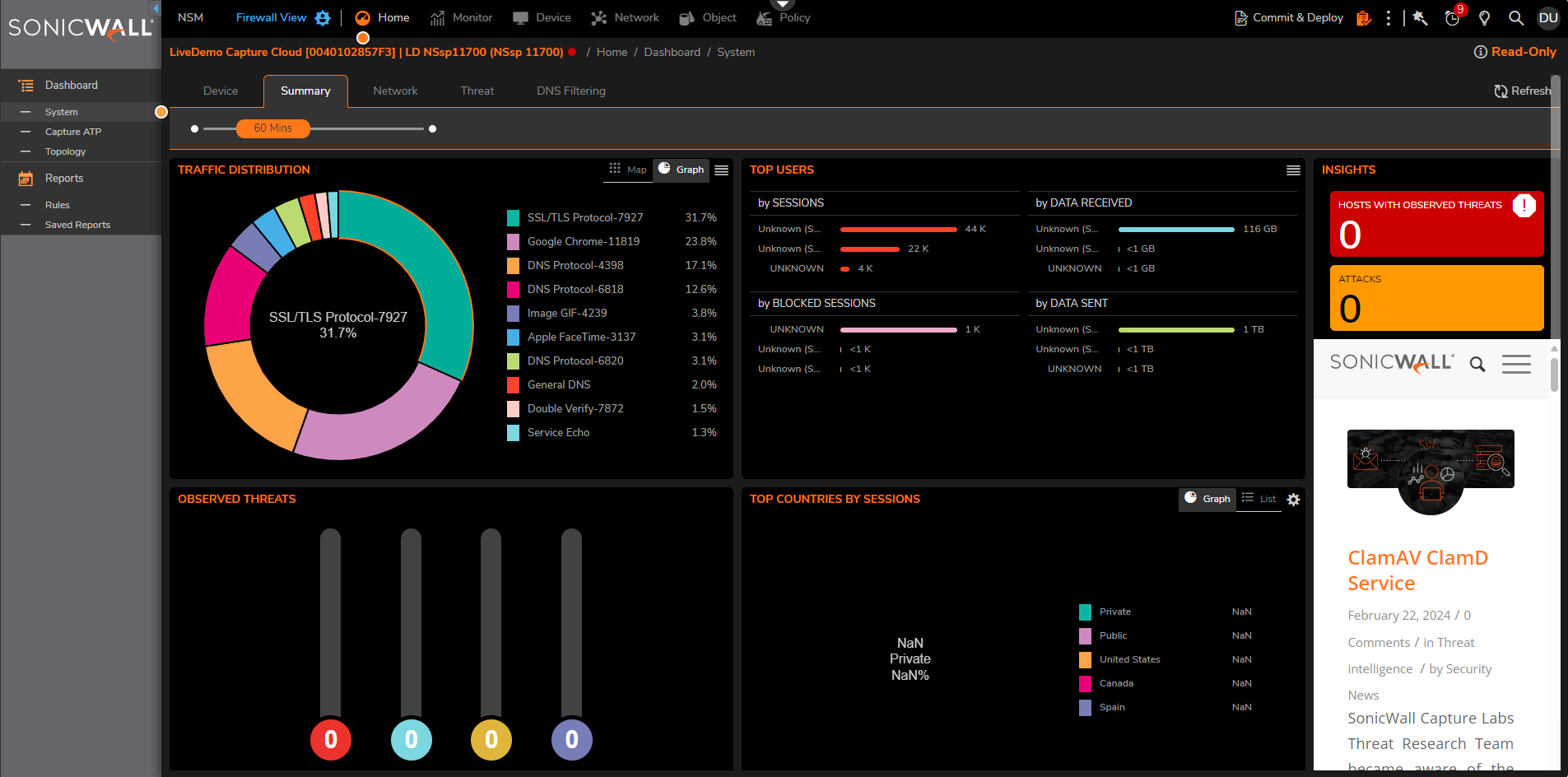This screenshot has width=1568, height=777.
Task: Open the alarm clock notifications with badge 9
Action: [x=1453, y=18]
